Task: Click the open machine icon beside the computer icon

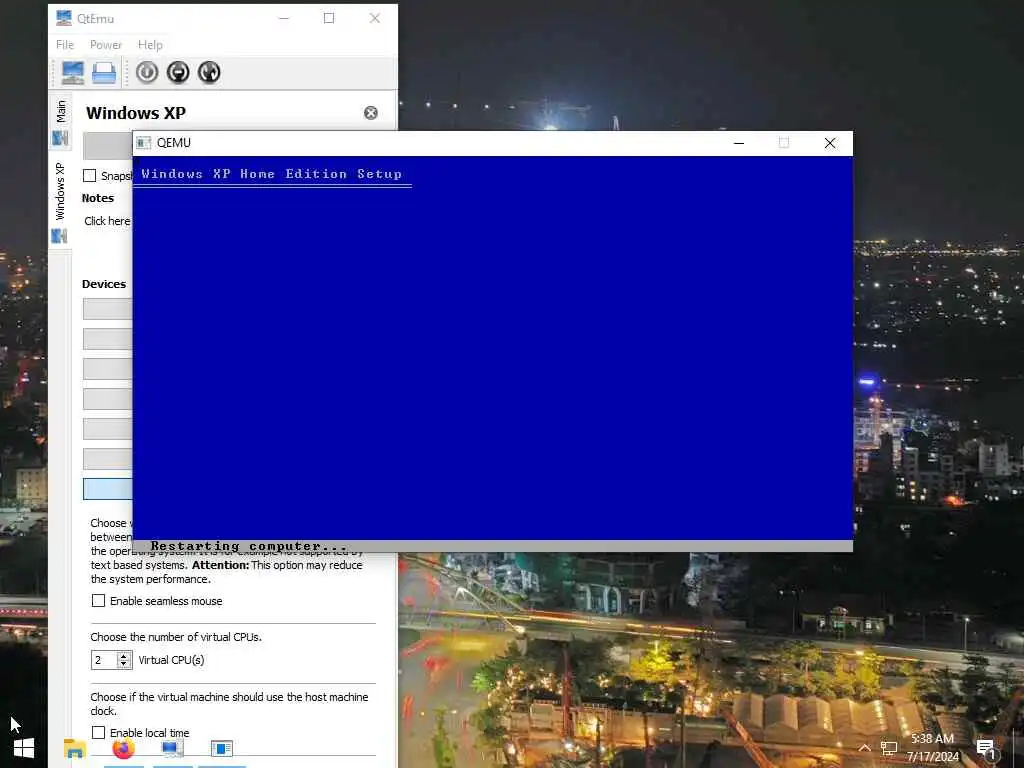Action: pos(104,72)
